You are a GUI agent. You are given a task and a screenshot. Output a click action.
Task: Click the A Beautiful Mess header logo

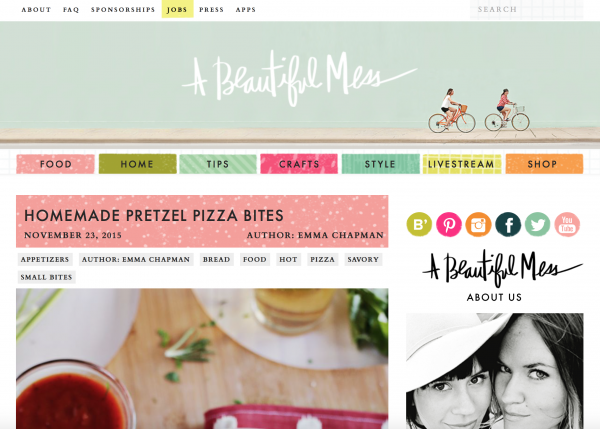299,78
